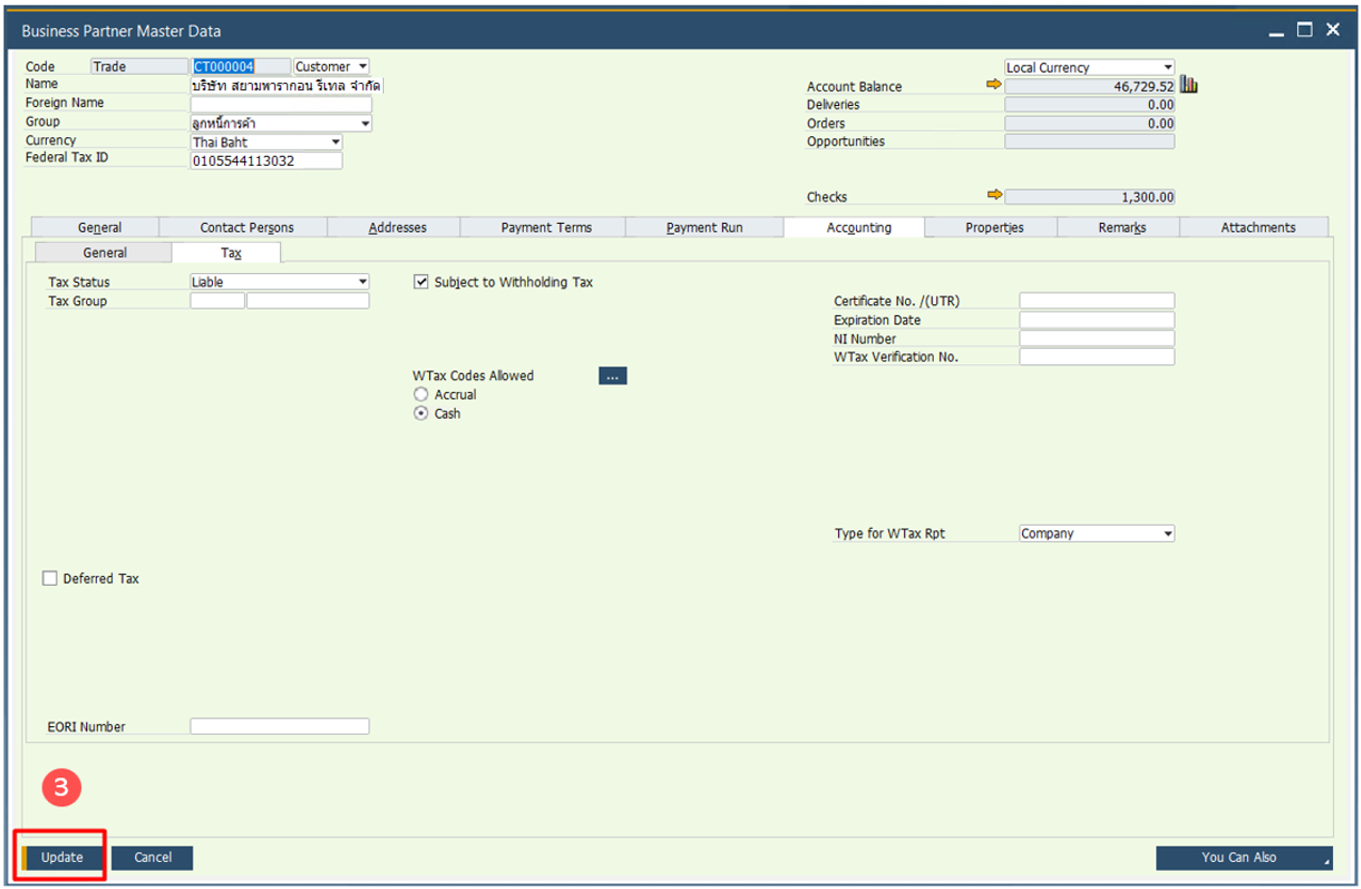Click the NI Number field
This screenshot has width=1361, height=889.
1097,338
